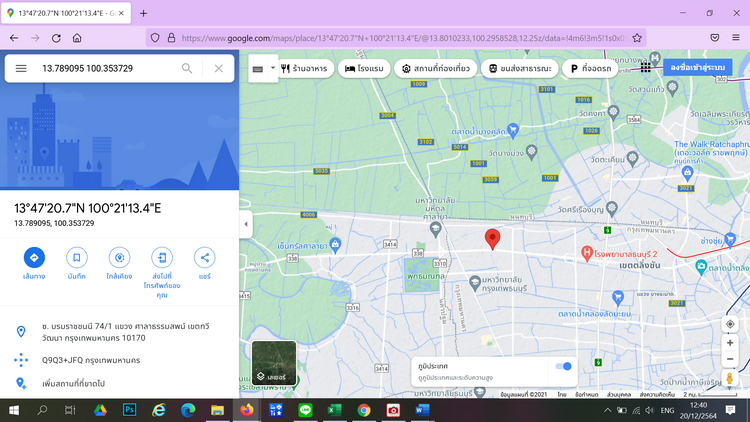The width and height of the screenshot is (750, 422).
Task: Click the red location pin on the map
Action: [492, 239]
